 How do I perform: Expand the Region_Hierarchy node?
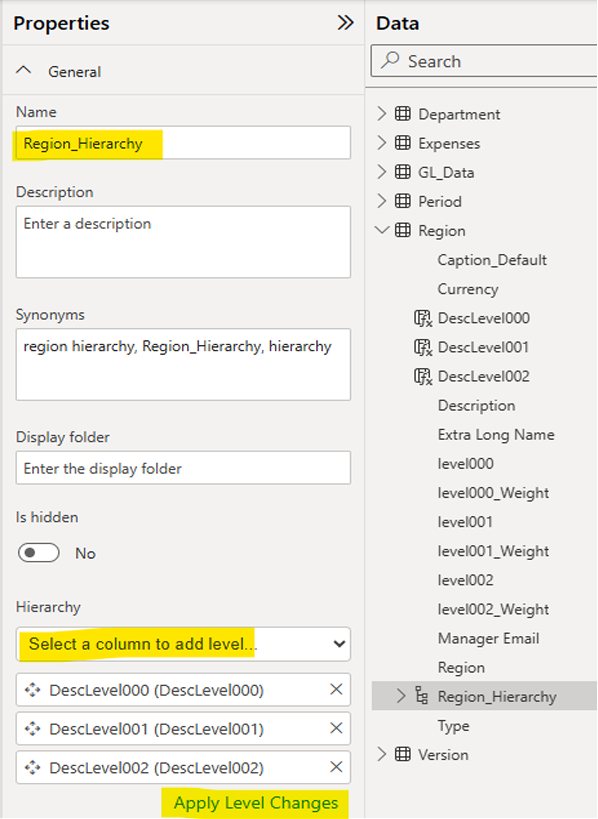coord(401,696)
